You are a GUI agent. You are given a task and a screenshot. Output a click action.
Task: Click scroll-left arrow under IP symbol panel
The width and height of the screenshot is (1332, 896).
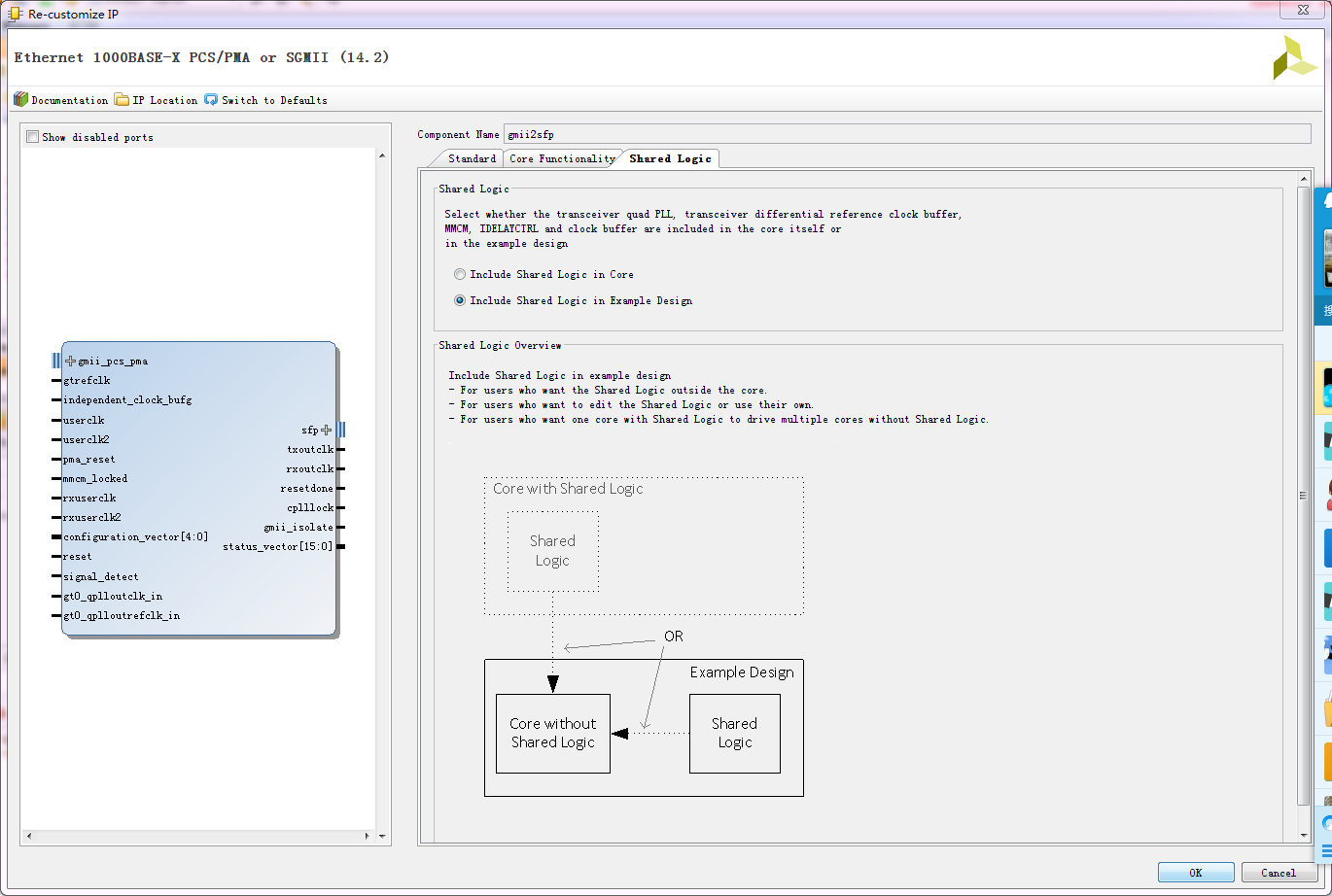(28, 836)
